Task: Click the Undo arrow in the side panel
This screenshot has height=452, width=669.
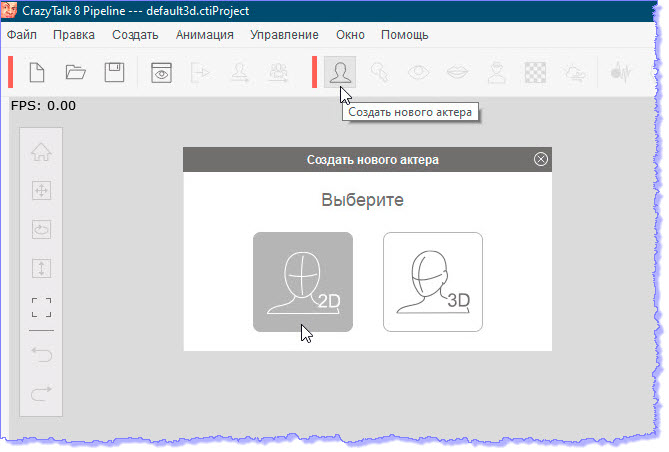Action: point(41,354)
